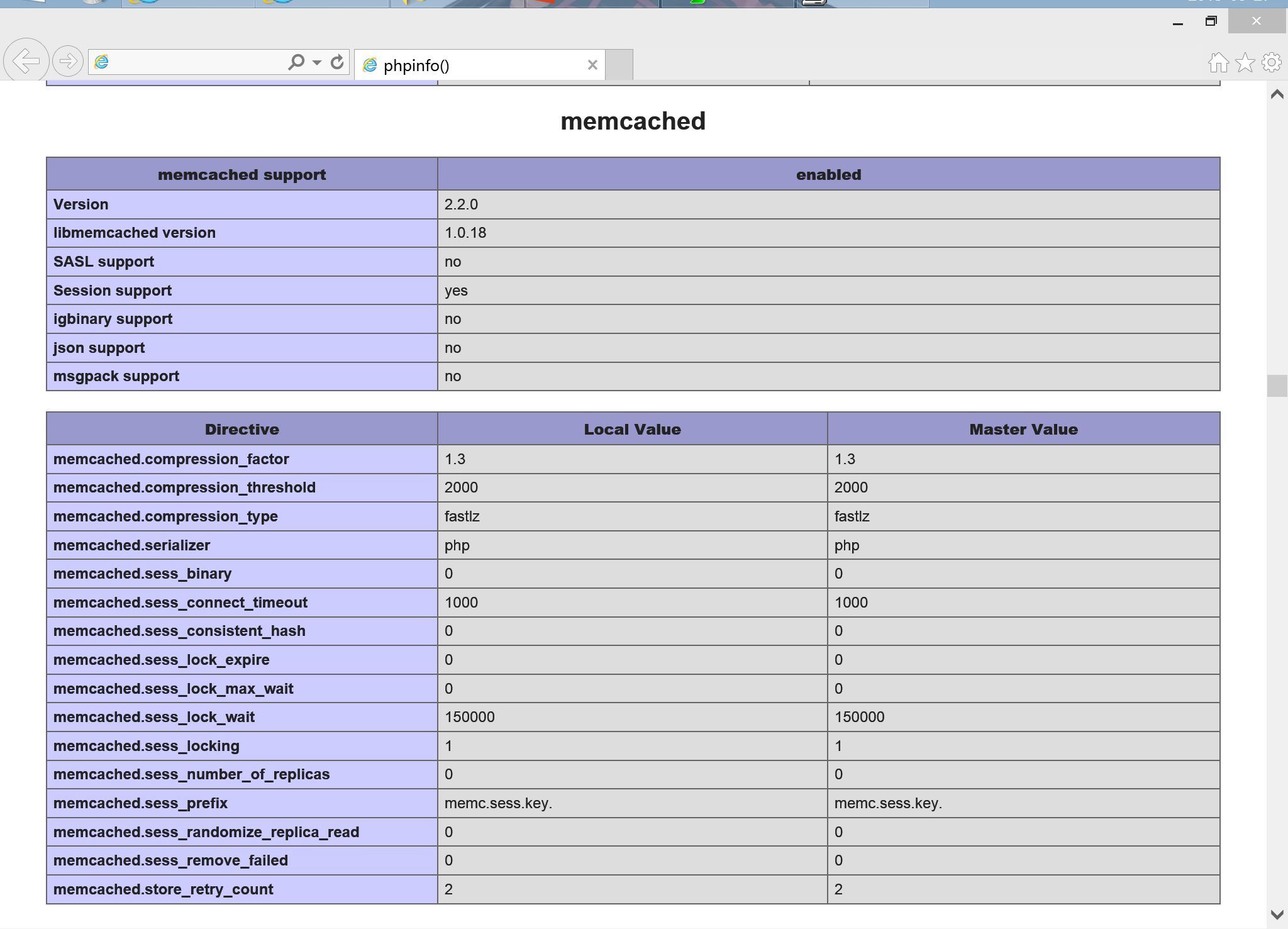Click 'memcached.store_retry_count' directive

(x=163, y=889)
